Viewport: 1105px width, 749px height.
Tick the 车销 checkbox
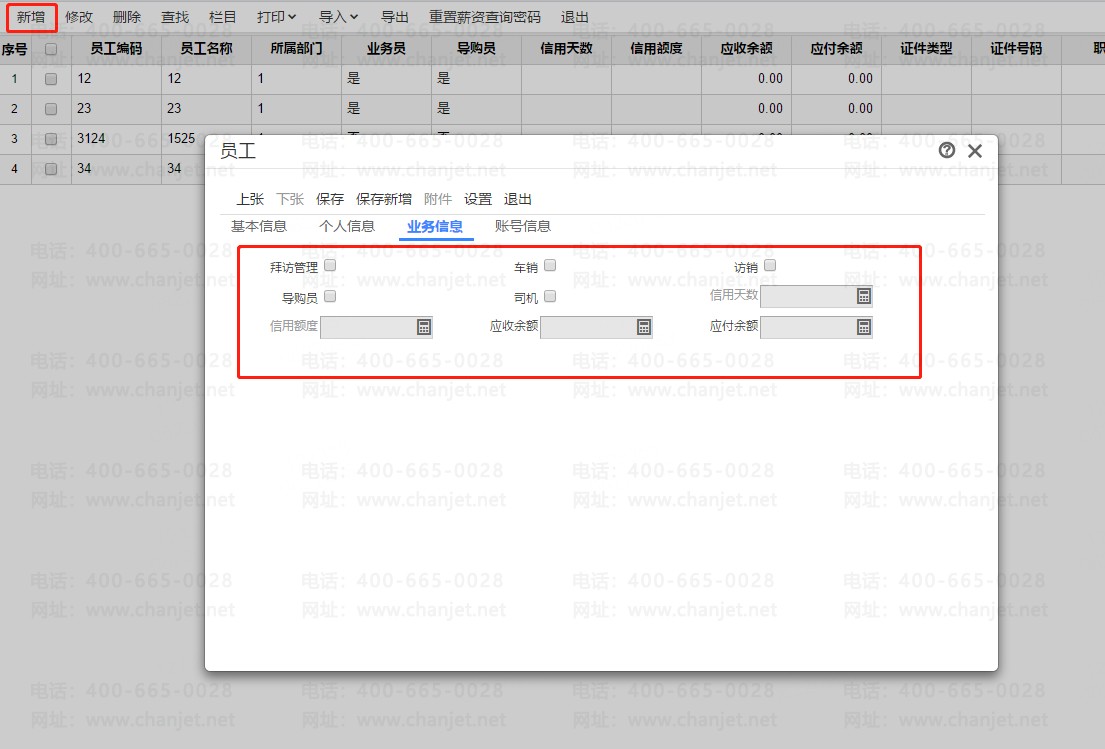coord(550,266)
